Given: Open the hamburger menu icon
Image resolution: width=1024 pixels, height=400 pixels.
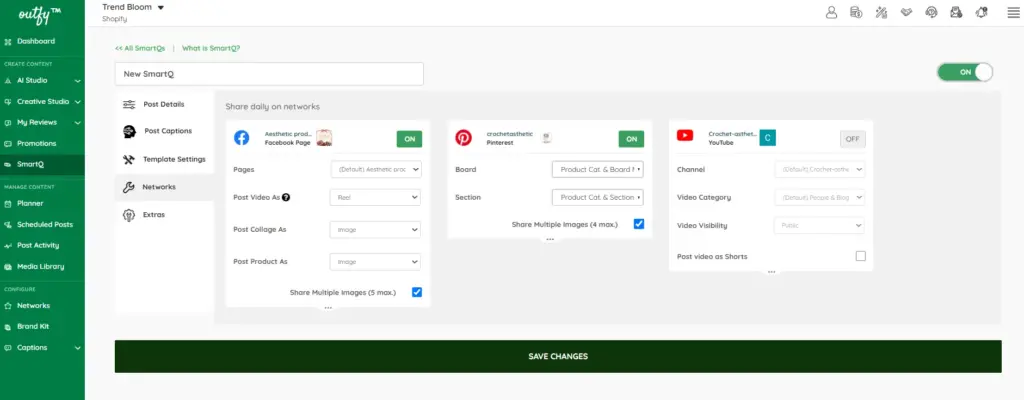Looking at the screenshot, I should click(x=1013, y=12).
